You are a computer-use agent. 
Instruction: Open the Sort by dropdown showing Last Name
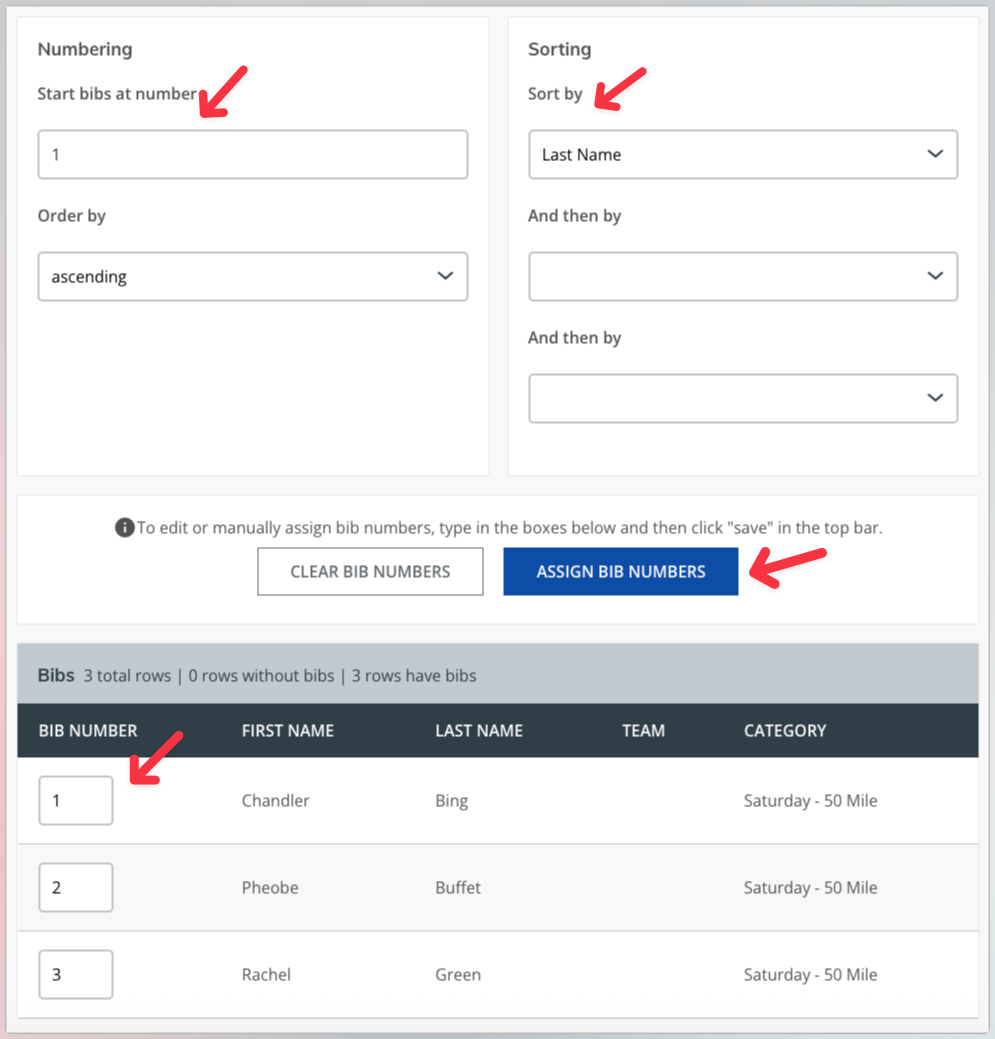(x=743, y=154)
